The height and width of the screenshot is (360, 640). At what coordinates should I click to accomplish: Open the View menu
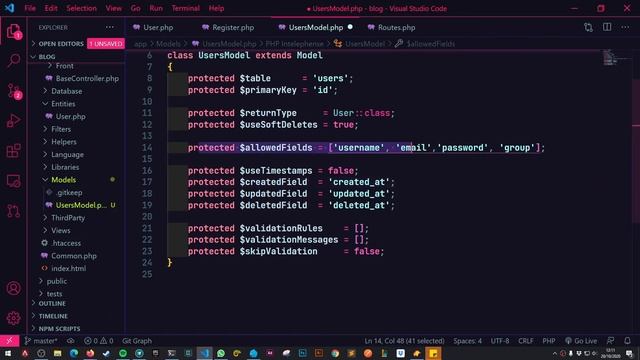click(113, 8)
